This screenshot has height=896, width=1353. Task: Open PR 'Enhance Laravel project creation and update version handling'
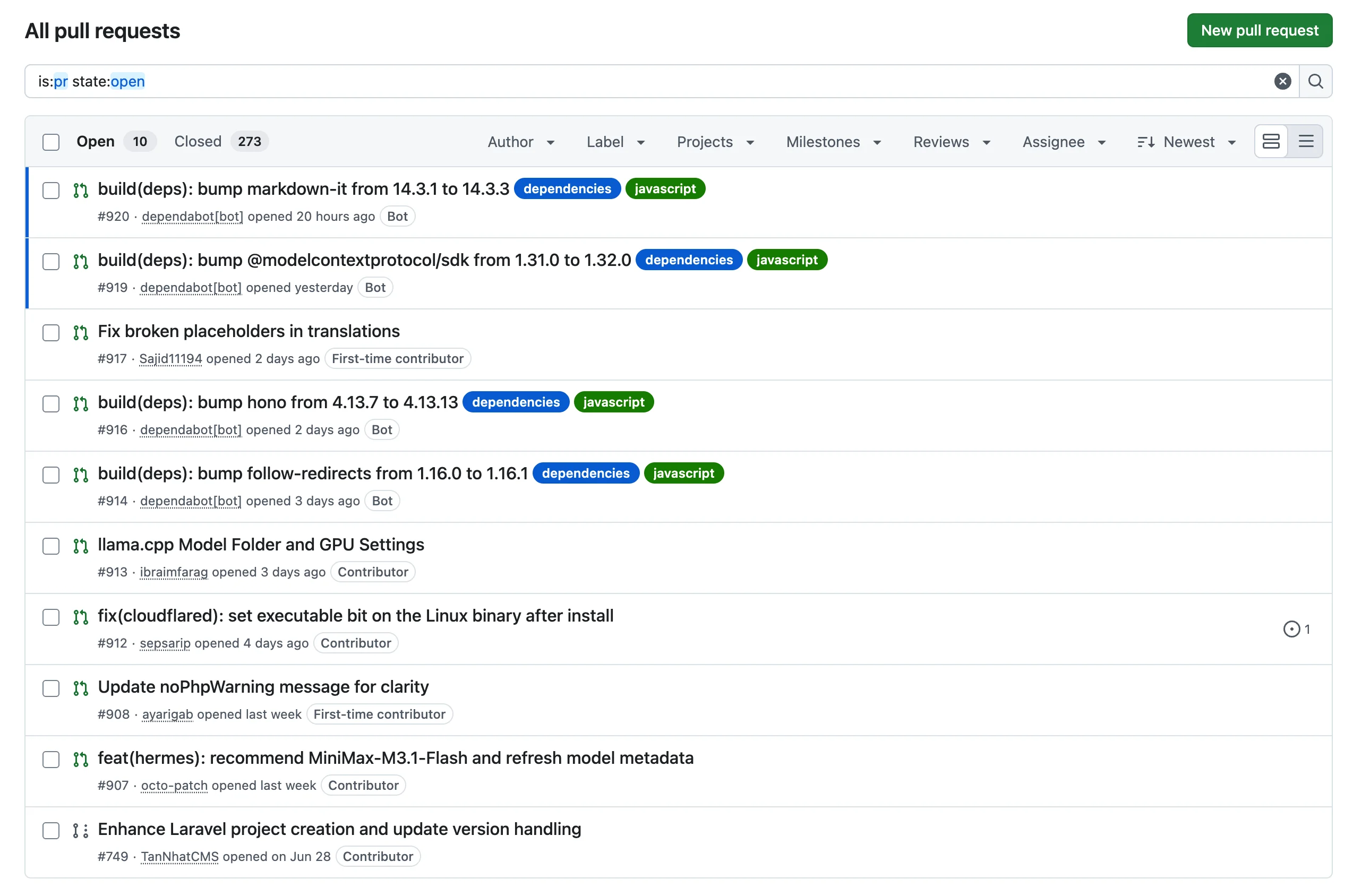[x=339, y=829]
